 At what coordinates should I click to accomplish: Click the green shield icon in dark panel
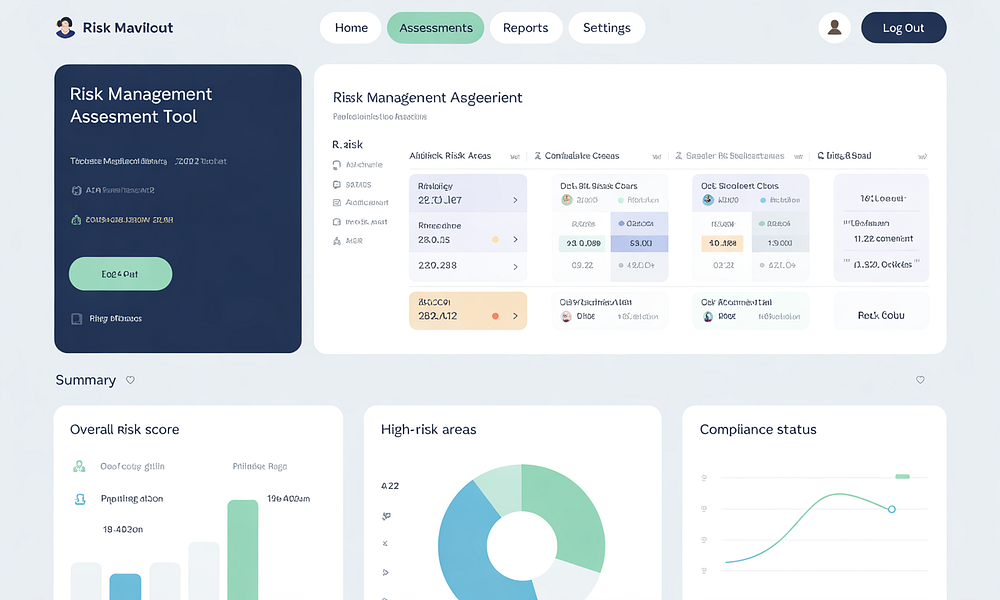76,220
